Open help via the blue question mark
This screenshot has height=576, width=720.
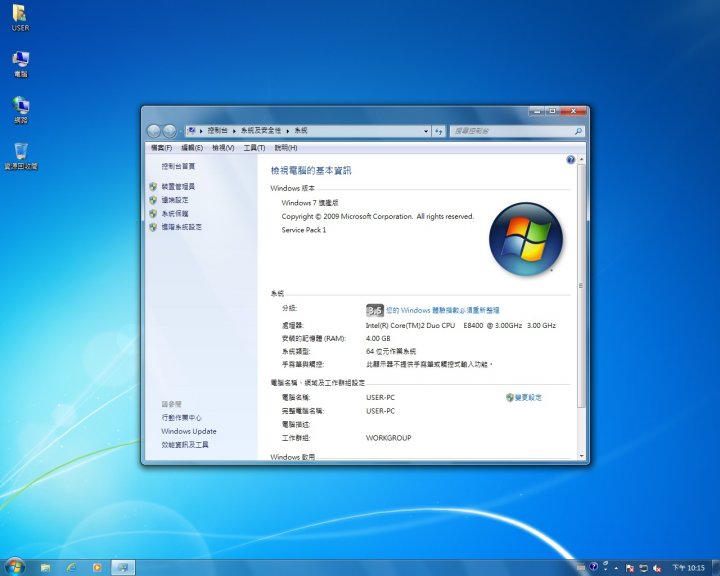click(570, 160)
